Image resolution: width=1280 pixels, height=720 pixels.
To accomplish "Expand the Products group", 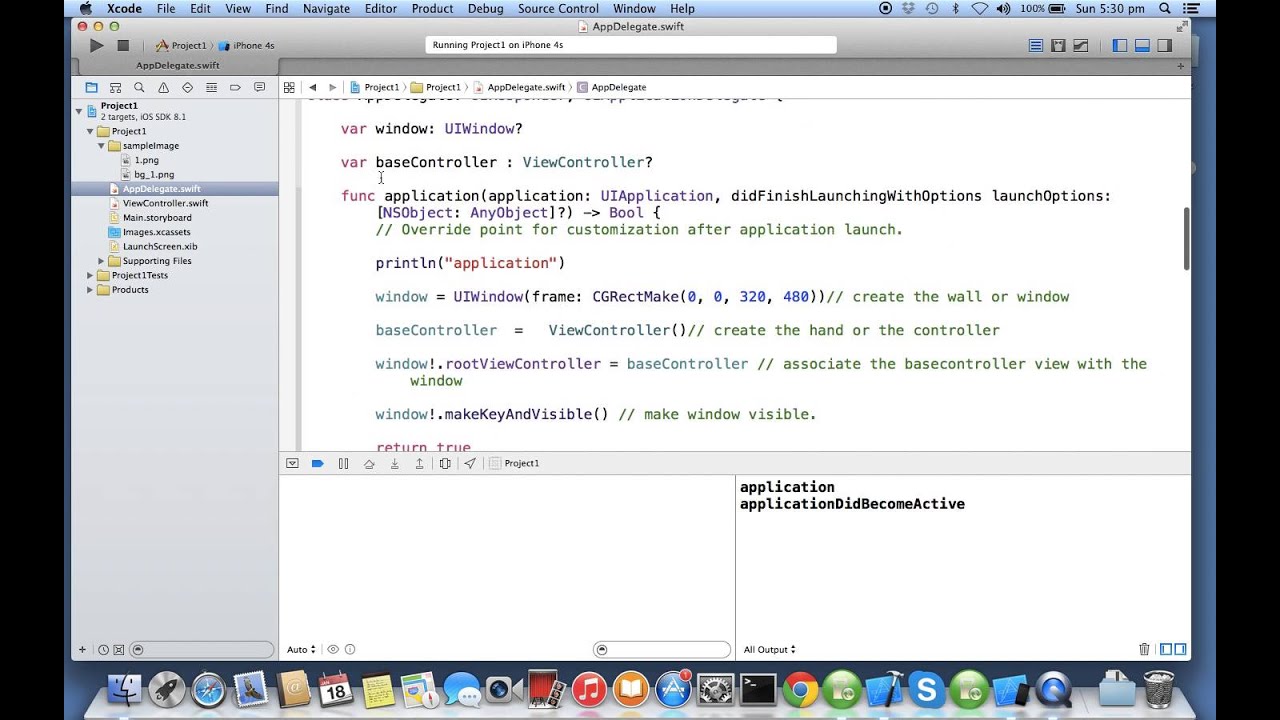I will [89, 290].
